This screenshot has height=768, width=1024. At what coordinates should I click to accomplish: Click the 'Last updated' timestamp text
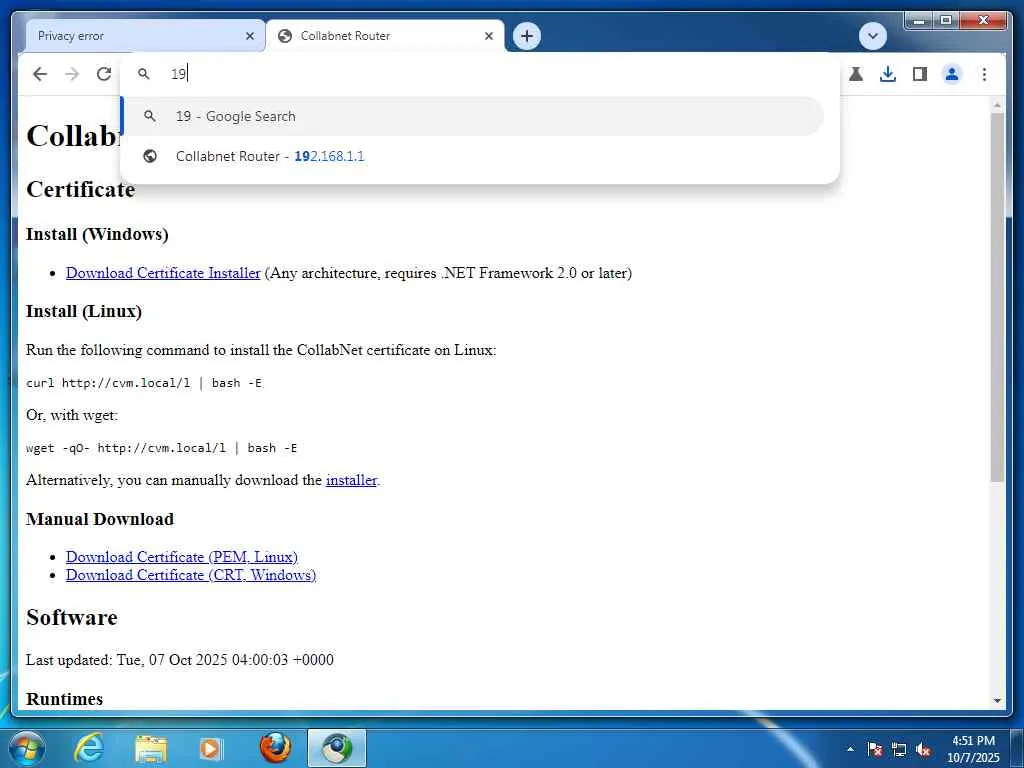tap(180, 660)
